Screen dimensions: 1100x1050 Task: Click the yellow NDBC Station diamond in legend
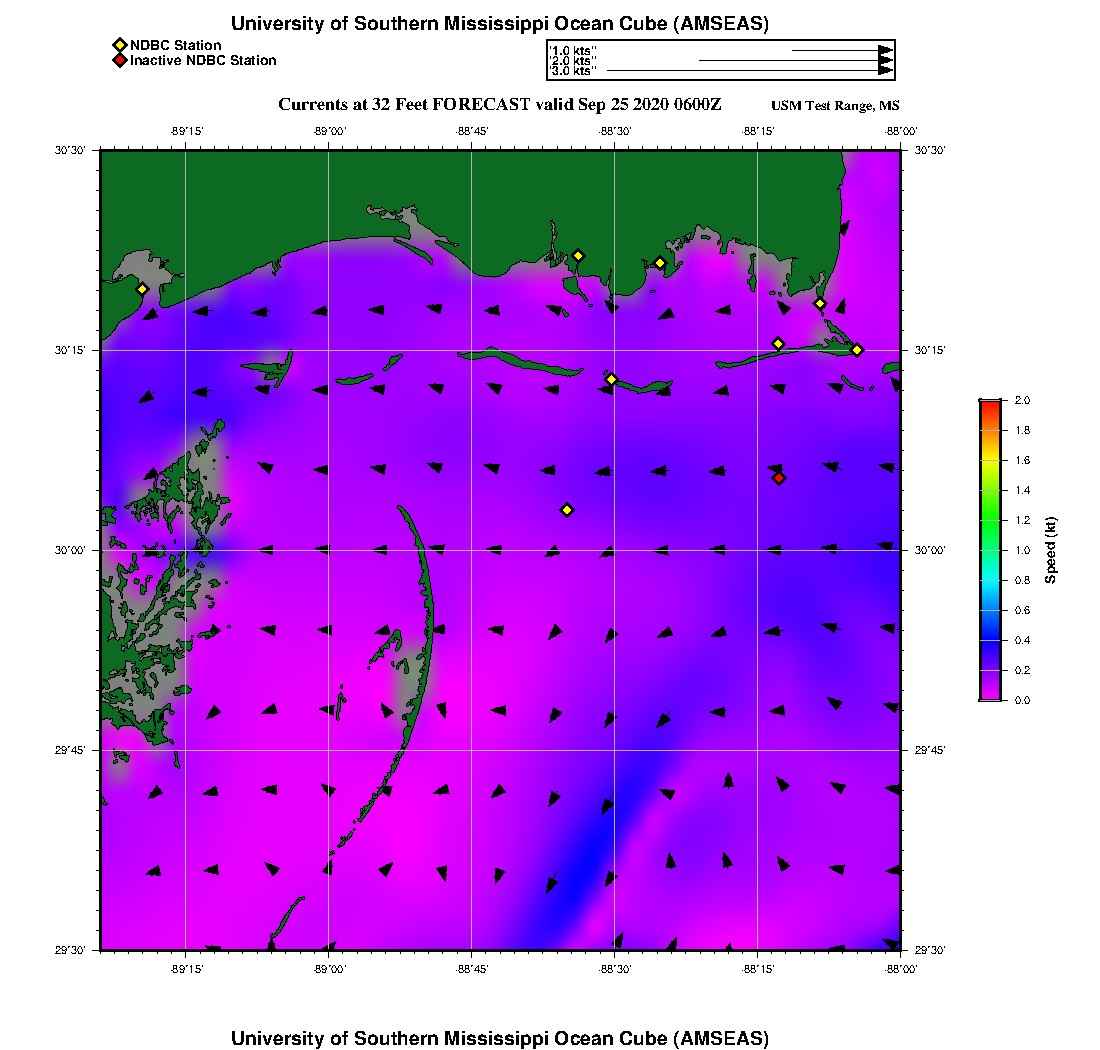click(x=119, y=45)
